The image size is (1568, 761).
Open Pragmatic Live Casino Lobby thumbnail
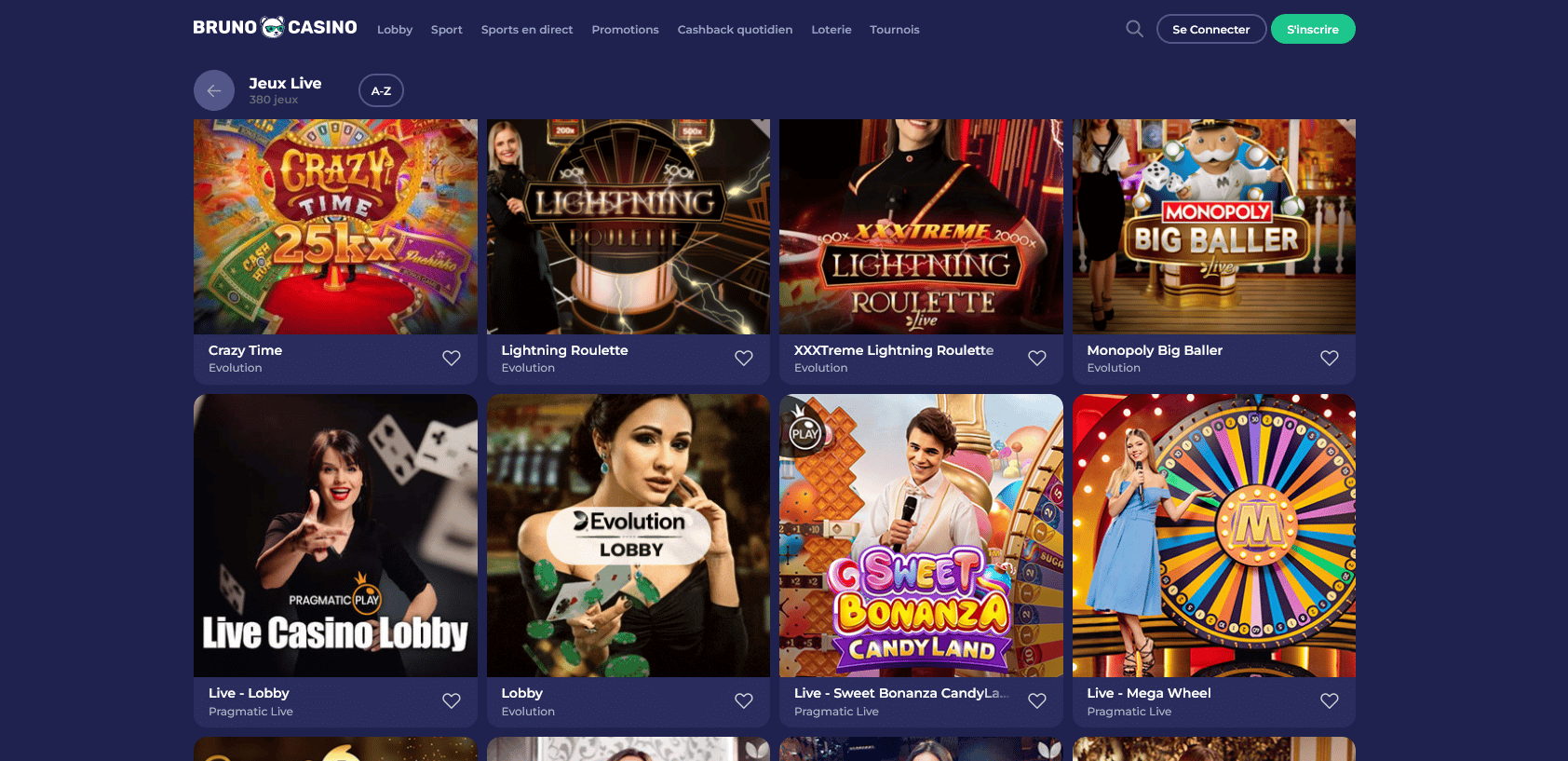(x=335, y=536)
